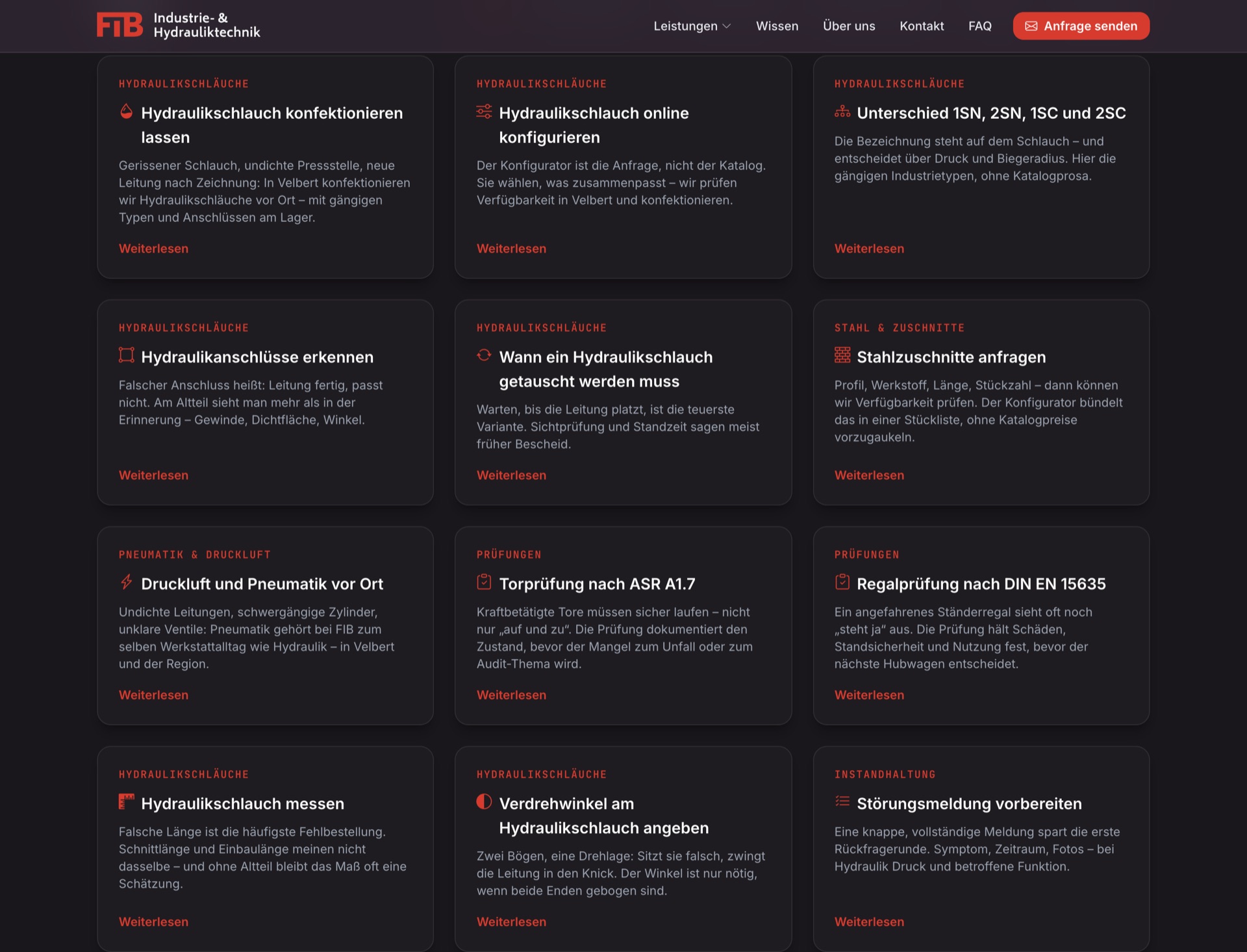Viewport: 1247px width, 952px height.
Task: Open the Wissen menu item
Action: pyautogui.click(x=777, y=26)
